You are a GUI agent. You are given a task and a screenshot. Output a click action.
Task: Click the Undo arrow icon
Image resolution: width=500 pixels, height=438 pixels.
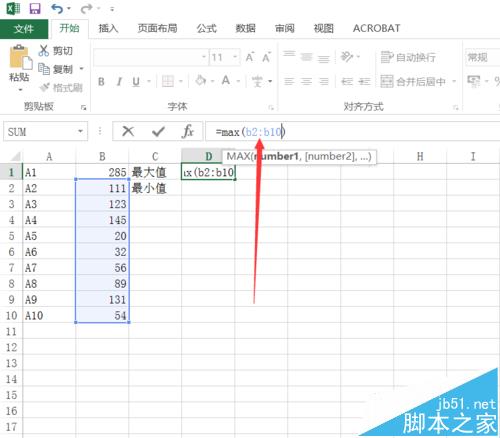pyautogui.click(x=57, y=9)
